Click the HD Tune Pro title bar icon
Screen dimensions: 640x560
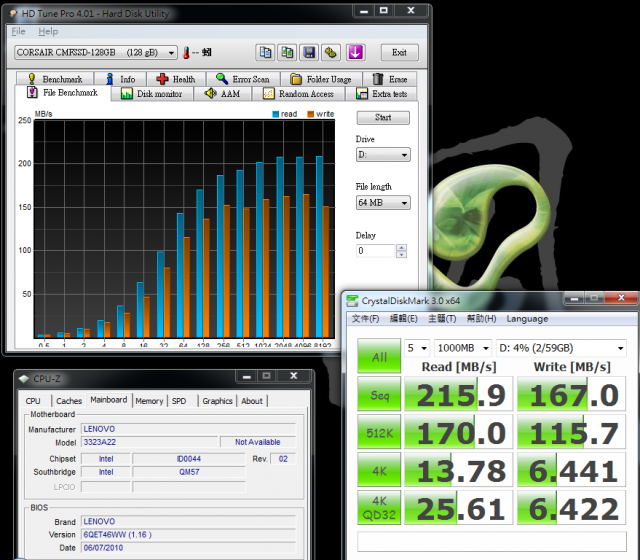pyautogui.click(x=14, y=14)
